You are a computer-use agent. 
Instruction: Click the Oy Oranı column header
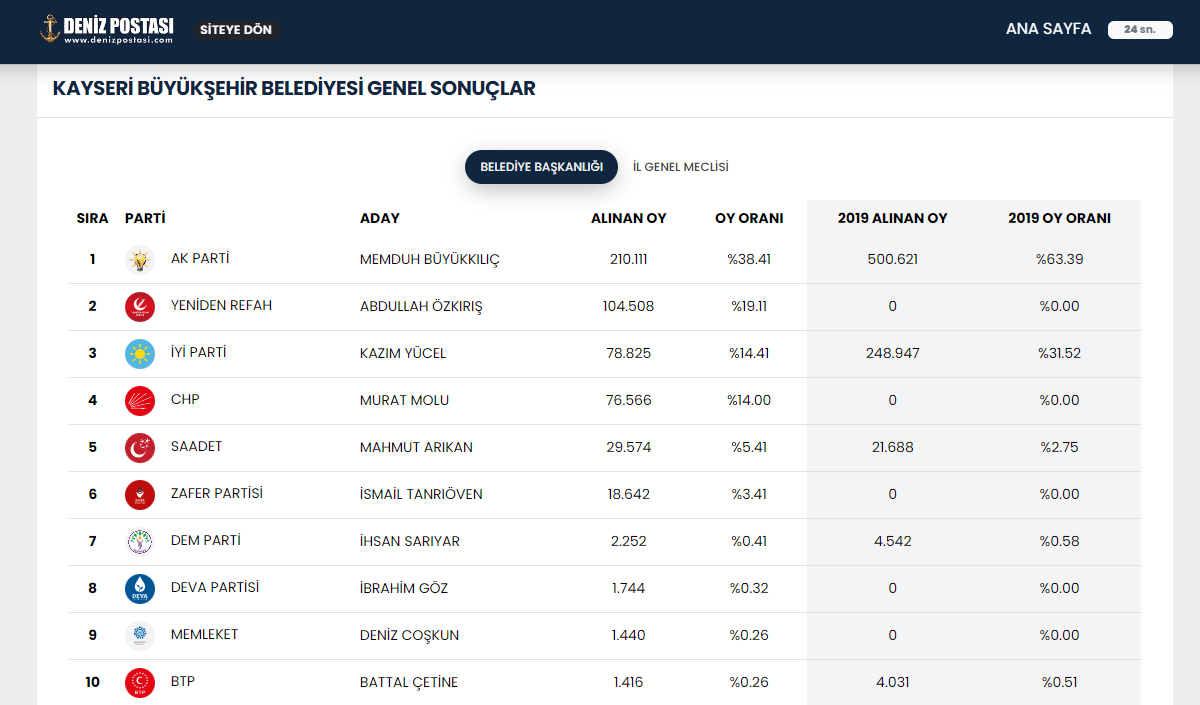tap(749, 218)
